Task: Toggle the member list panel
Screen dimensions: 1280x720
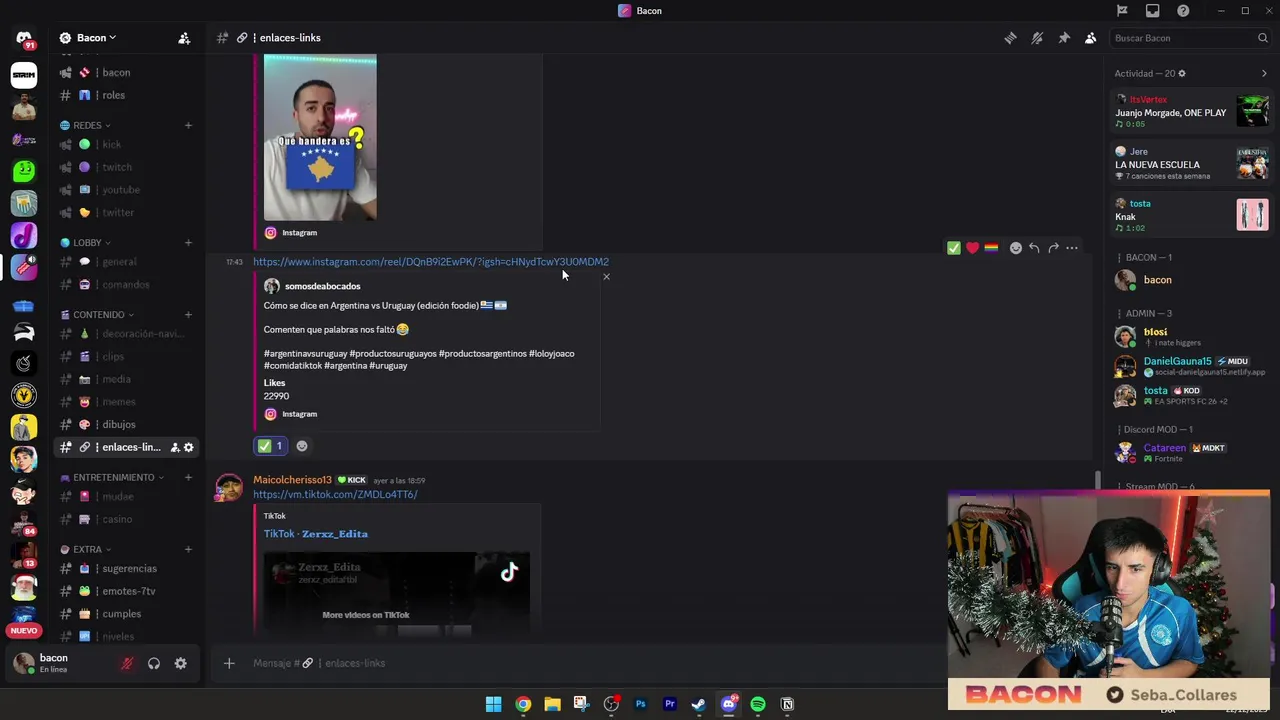Action: [1091, 38]
